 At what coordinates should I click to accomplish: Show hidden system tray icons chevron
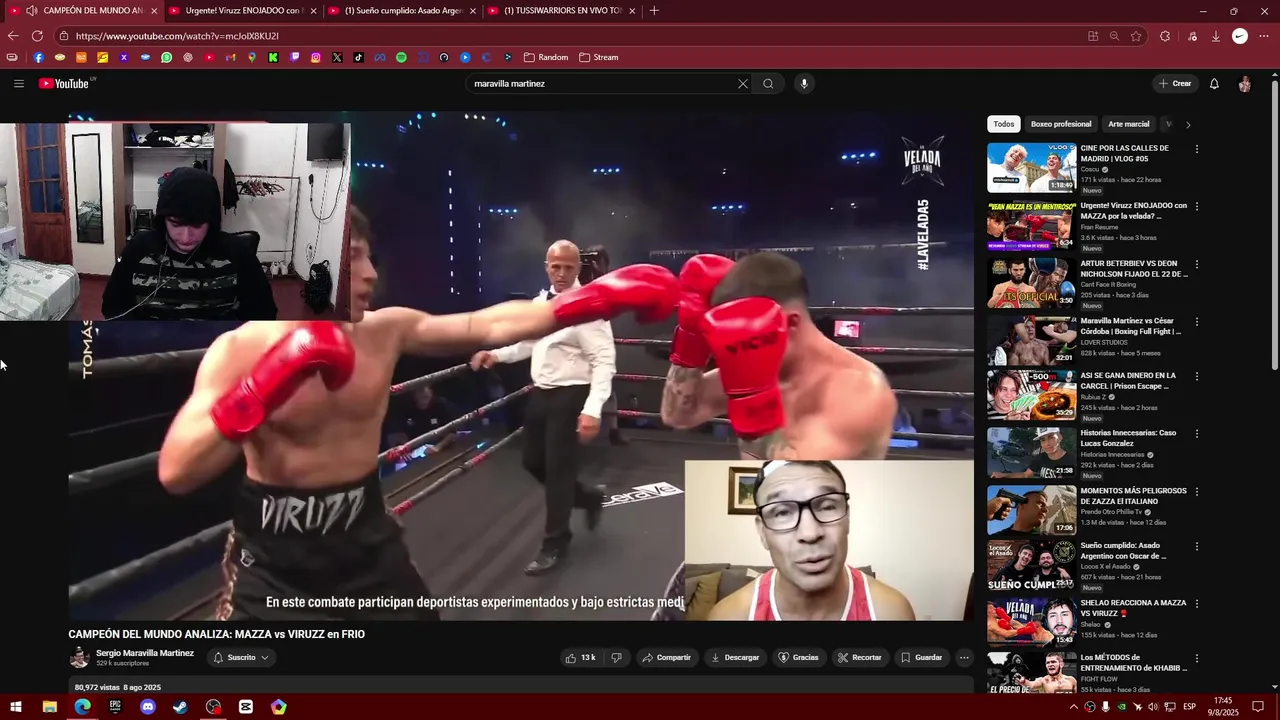click(x=1073, y=707)
